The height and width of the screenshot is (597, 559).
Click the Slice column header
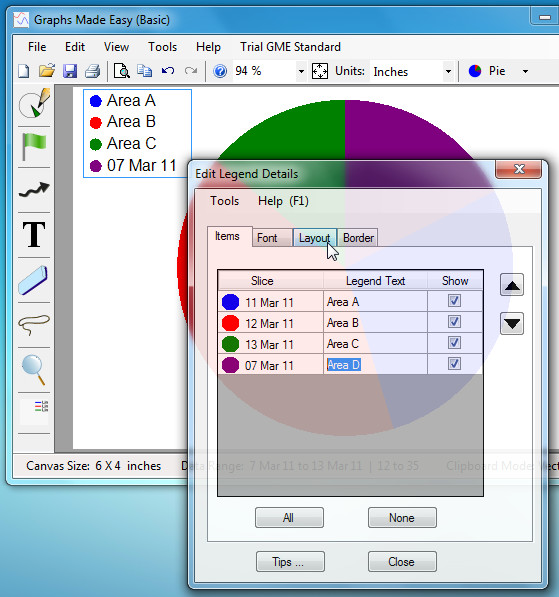pos(271,281)
